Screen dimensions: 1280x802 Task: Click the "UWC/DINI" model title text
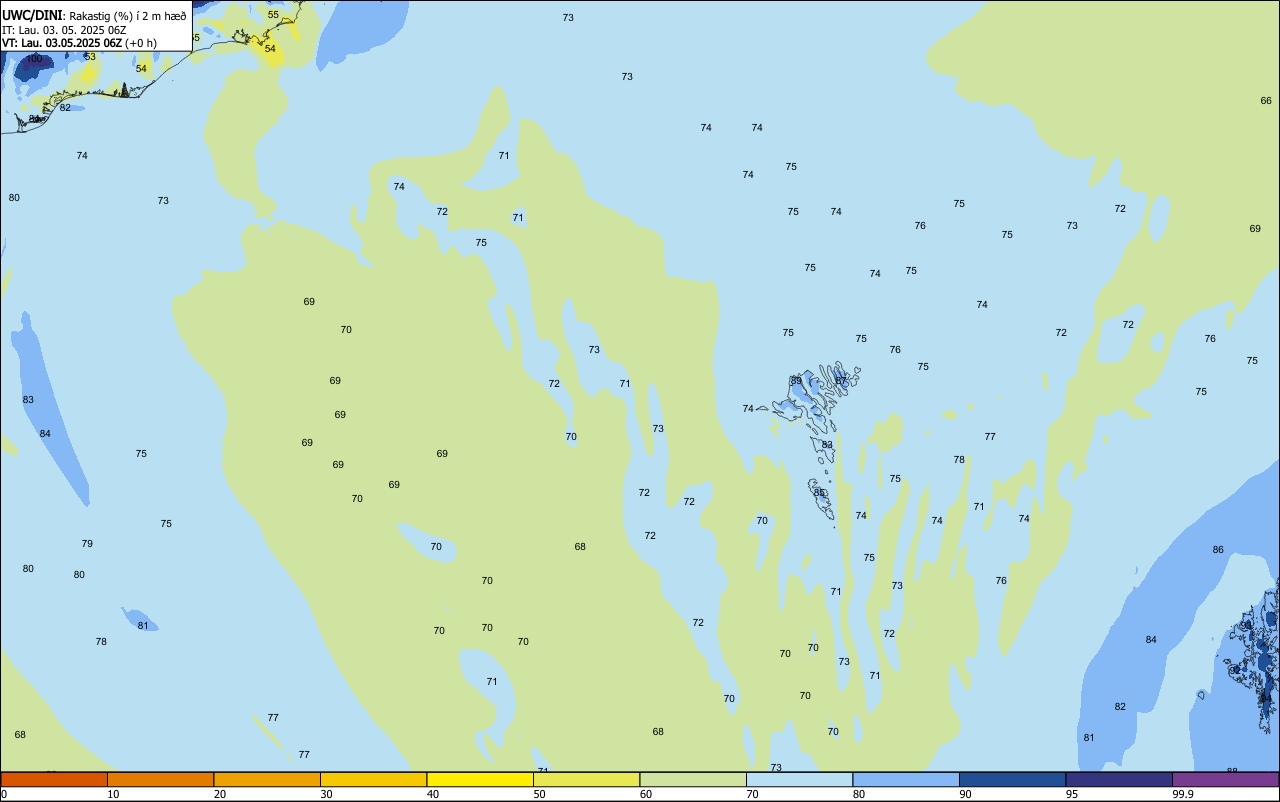32,15
